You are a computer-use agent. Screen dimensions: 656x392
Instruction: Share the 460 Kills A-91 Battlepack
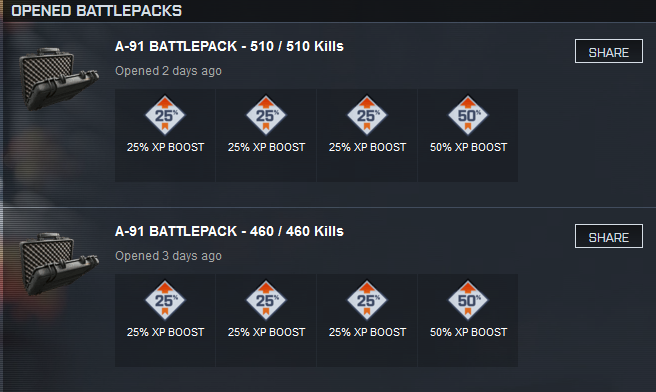(x=609, y=236)
